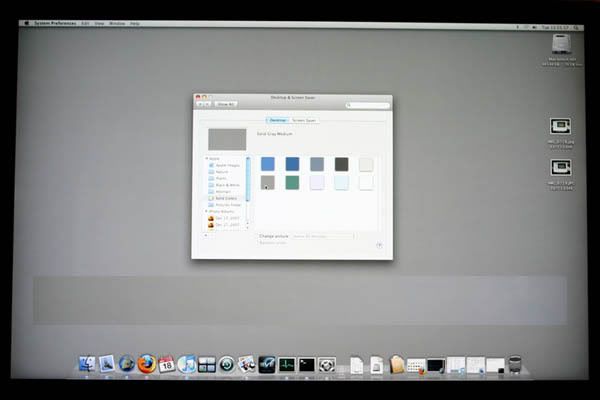Open the change picture interval dropdown
The image size is (600, 400).
[x=323, y=236]
